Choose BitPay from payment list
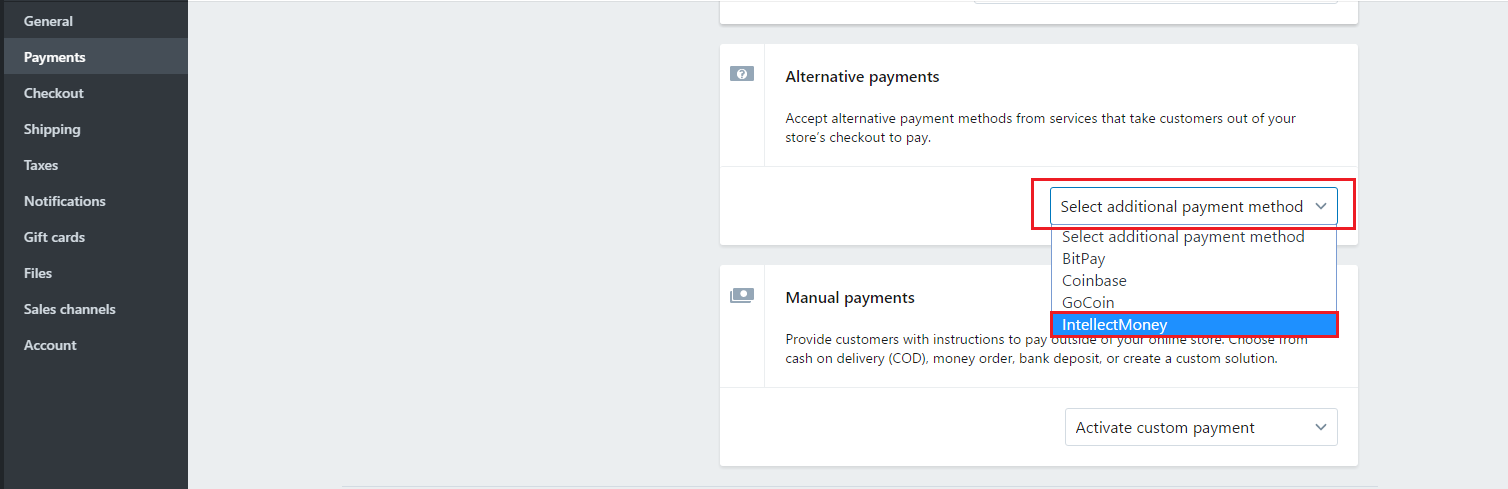Screen dimensions: 1508x489 pos(1084,259)
